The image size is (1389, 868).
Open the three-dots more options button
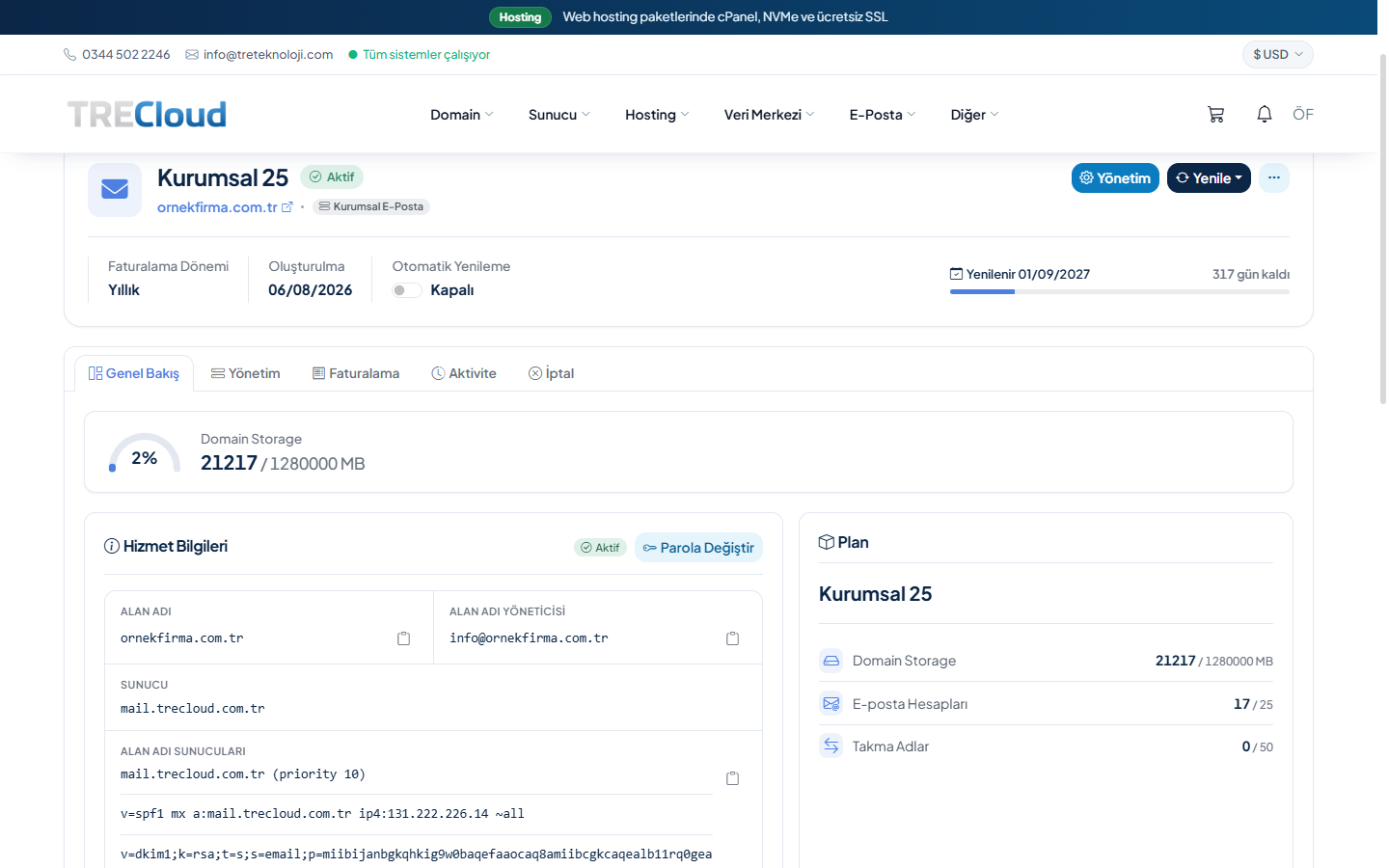pyautogui.click(x=1274, y=177)
